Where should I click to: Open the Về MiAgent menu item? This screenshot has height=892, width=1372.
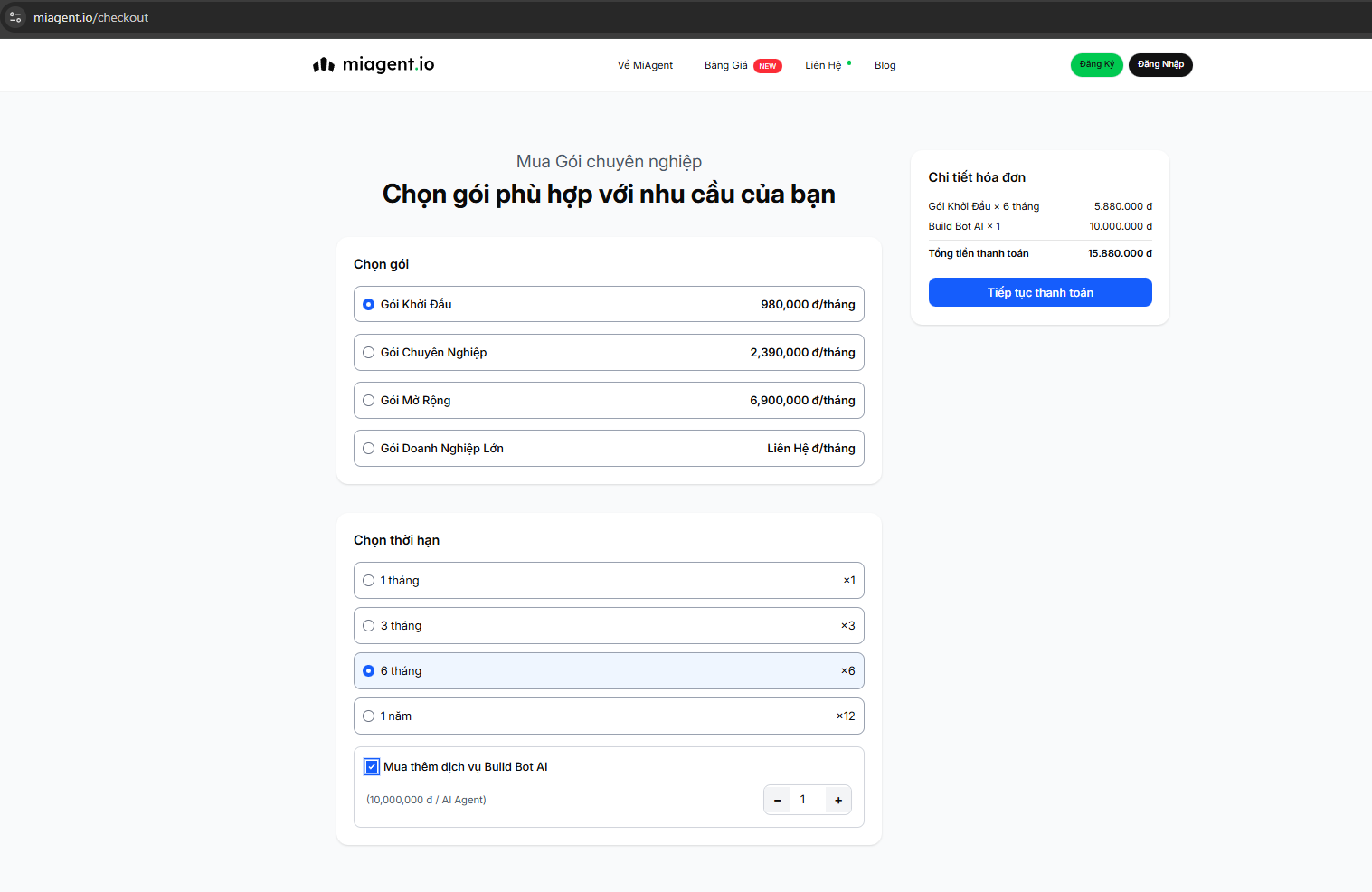click(645, 65)
